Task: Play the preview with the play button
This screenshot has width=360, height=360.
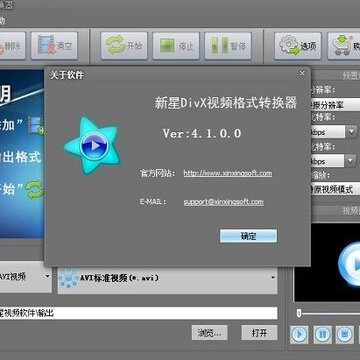Action: point(299,334)
